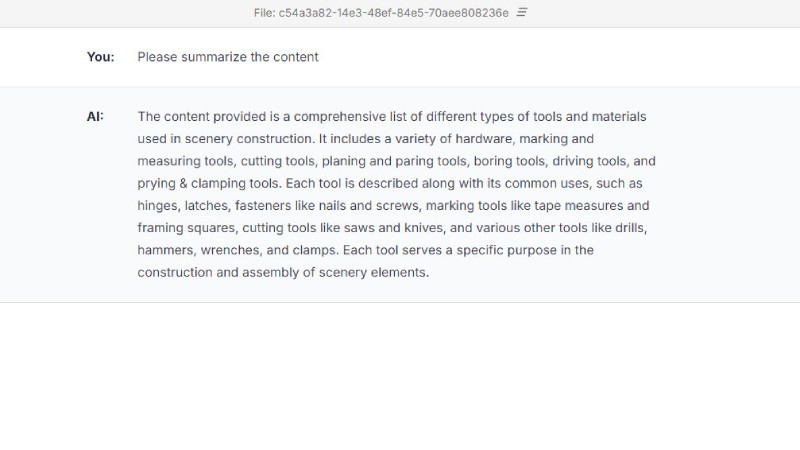Click the word "hinges" in the summary
800x450 pixels.
159,206
